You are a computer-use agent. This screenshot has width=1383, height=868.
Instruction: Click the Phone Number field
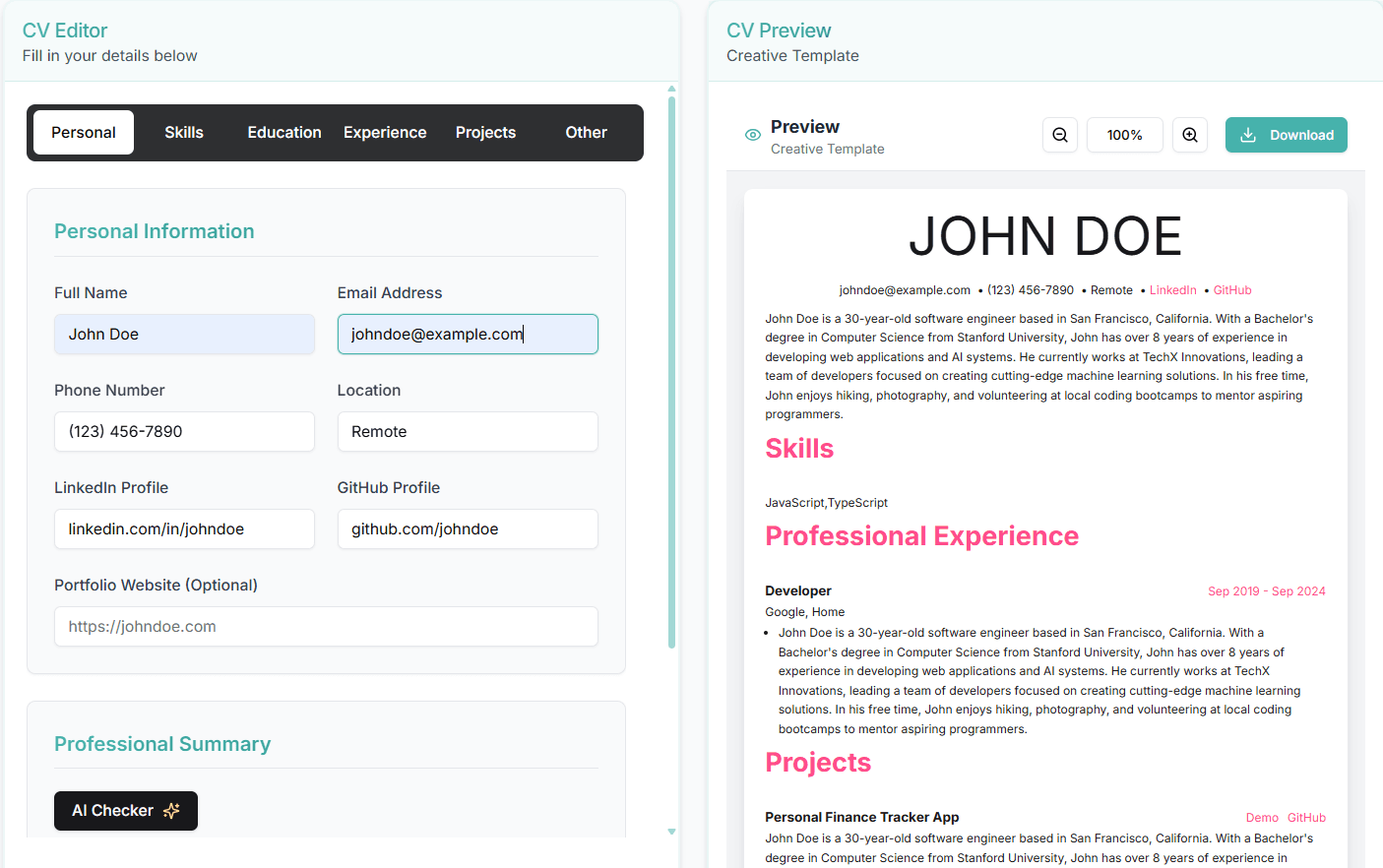(x=184, y=432)
